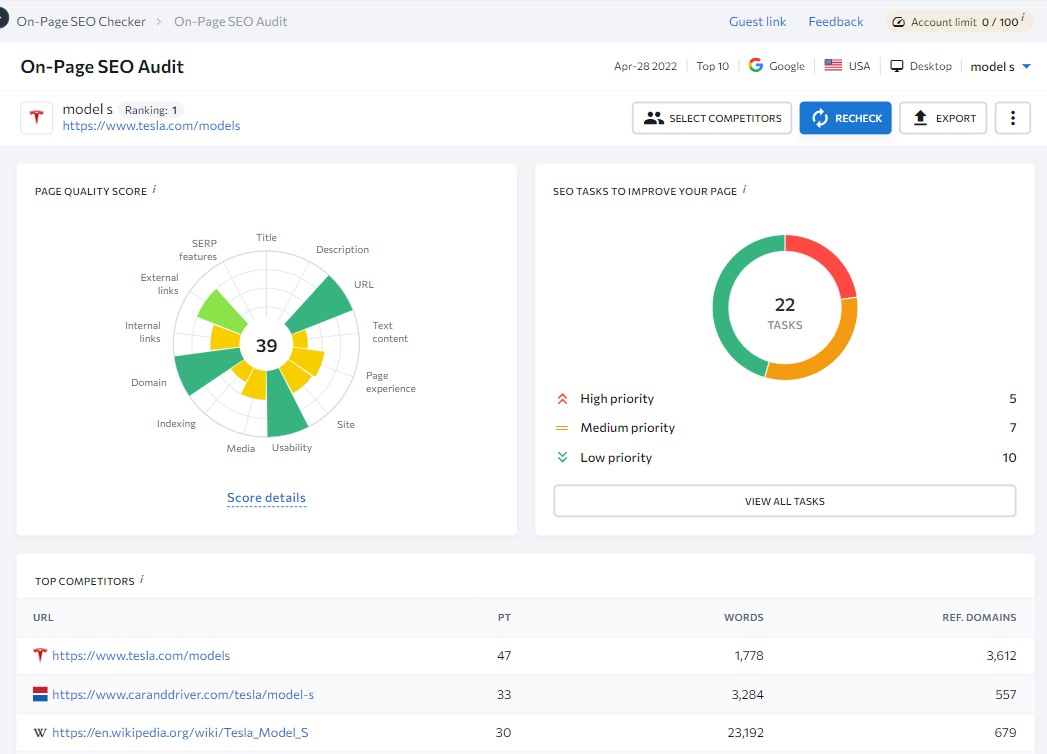Viewport: 1047px width, 754px height.
Task: Click the Export button
Action: (943, 118)
